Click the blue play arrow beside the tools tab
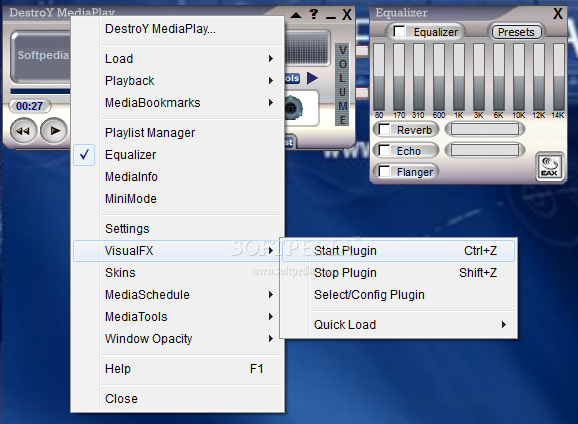 312,78
